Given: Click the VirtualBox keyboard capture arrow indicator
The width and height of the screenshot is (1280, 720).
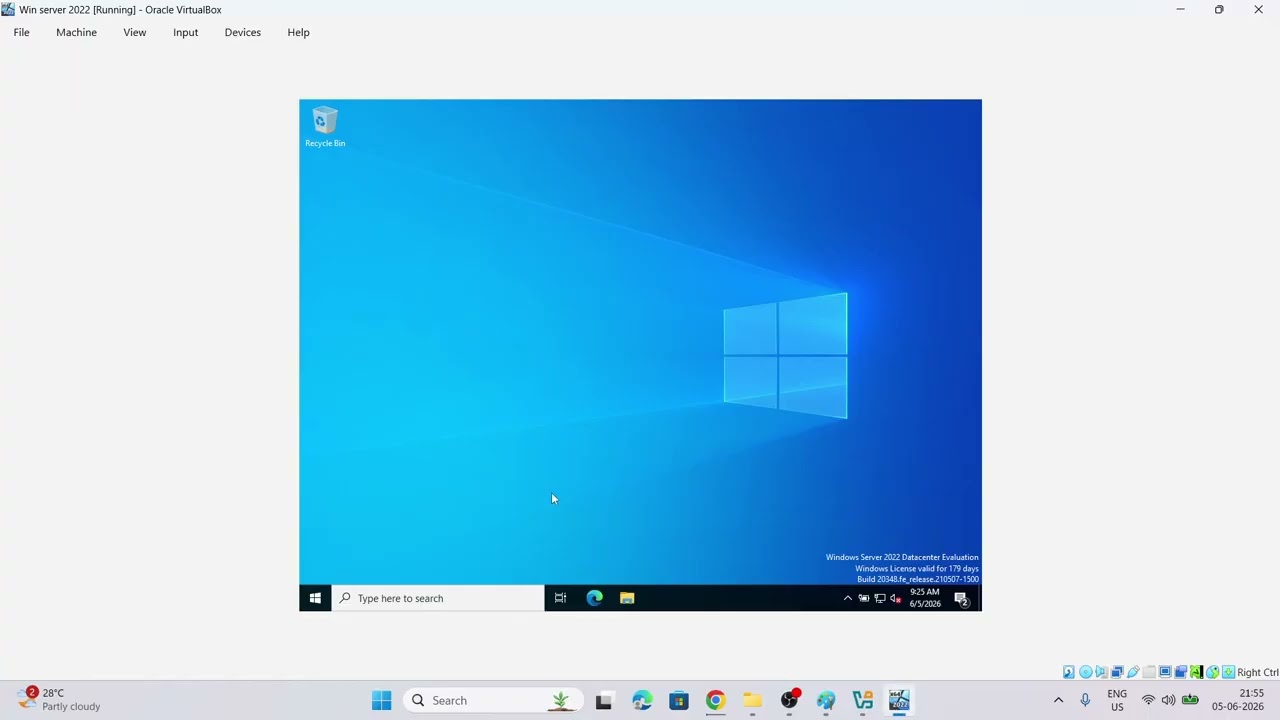Looking at the screenshot, I should click(1228, 672).
